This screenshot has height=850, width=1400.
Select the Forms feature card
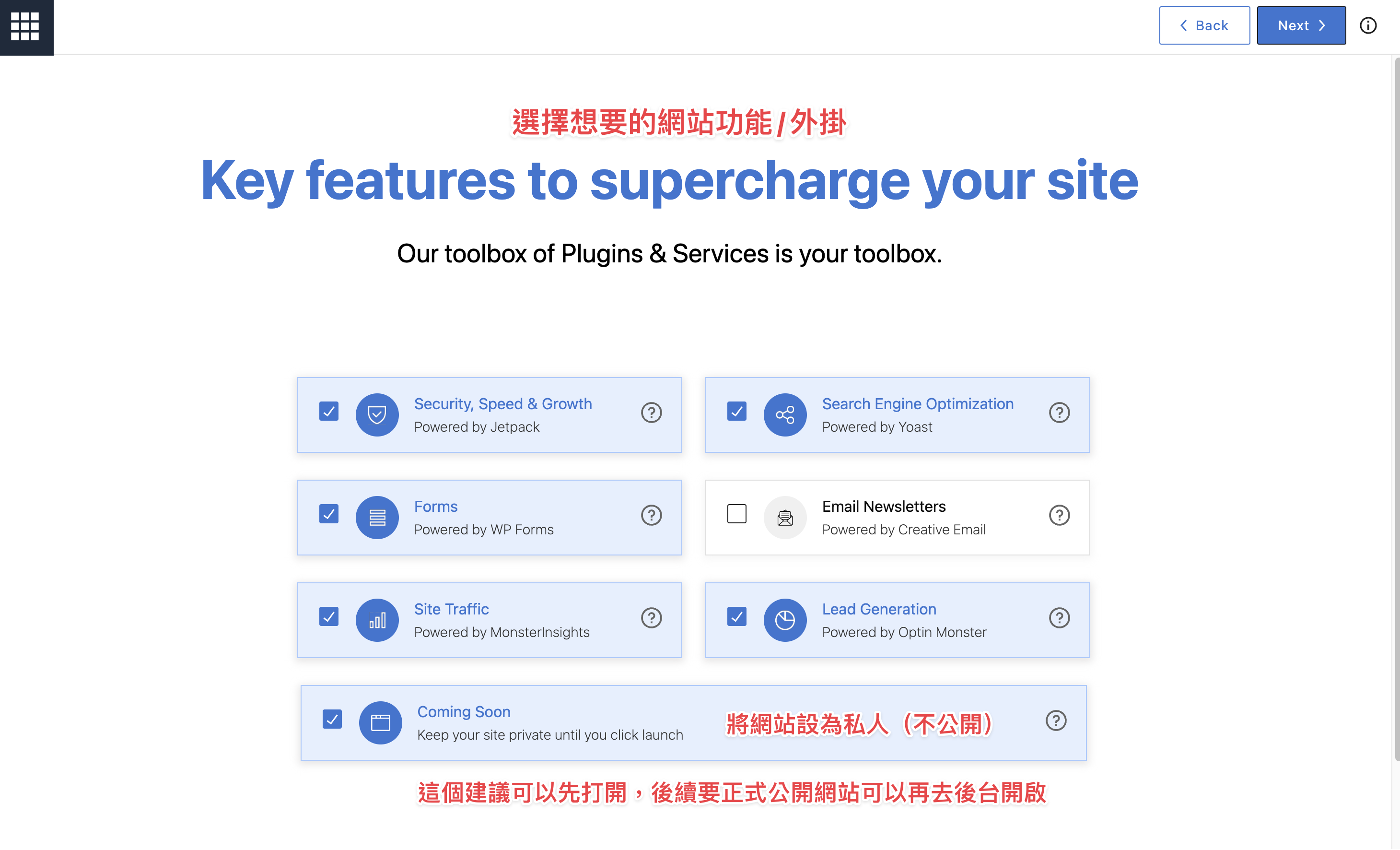click(x=489, y=518)
